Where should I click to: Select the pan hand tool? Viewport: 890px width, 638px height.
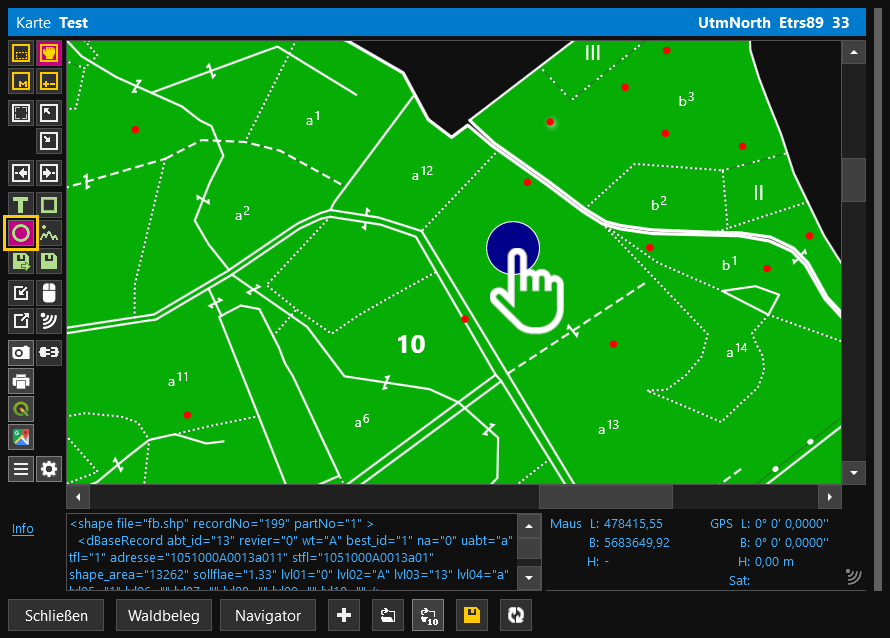click(49, 53)
